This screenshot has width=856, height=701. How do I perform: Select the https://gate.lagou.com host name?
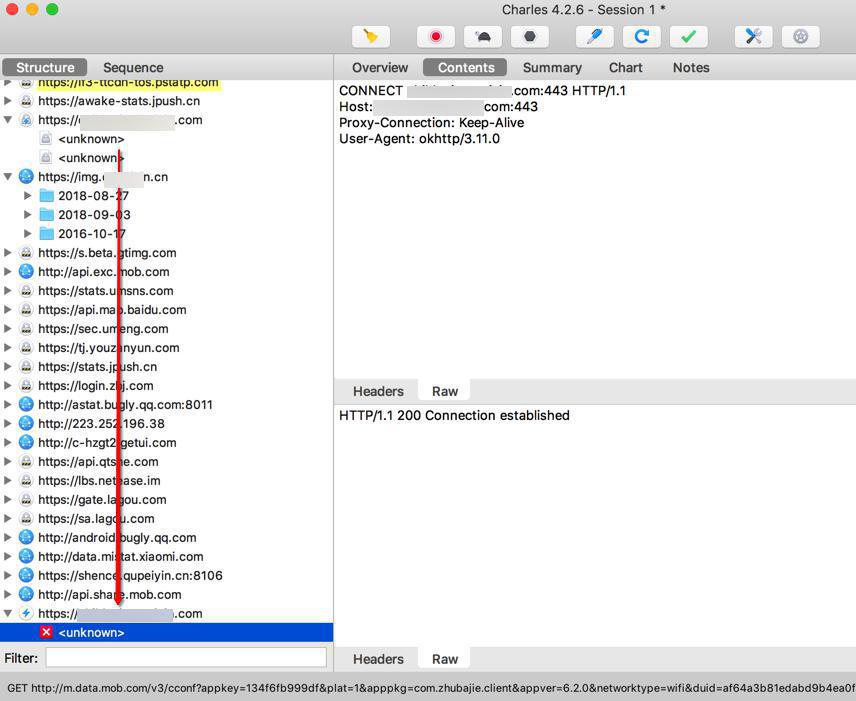pyautogui.click(x=102, y=500)
